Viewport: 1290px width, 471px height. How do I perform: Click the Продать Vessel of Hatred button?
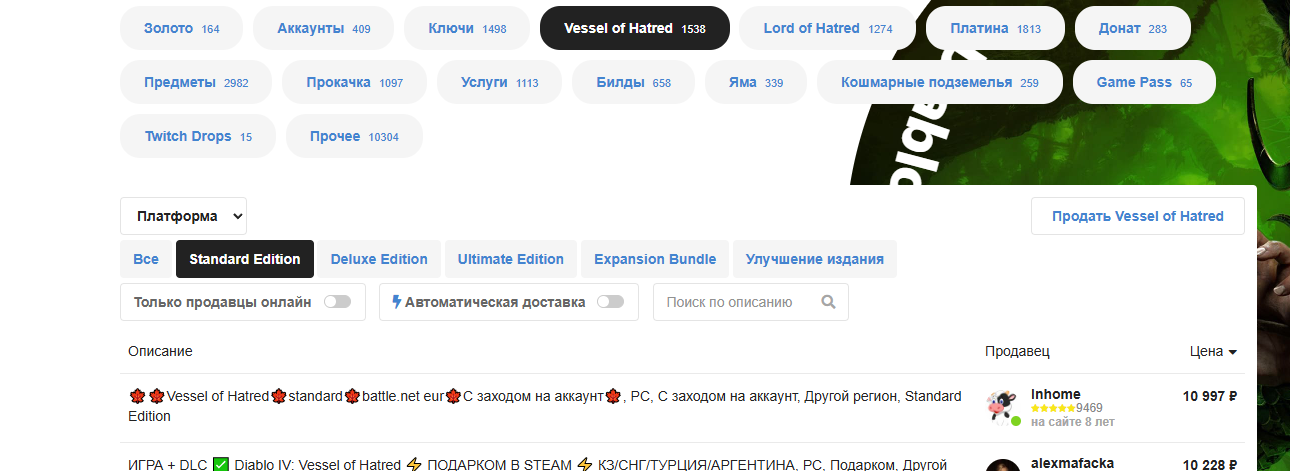point(1138,216)
